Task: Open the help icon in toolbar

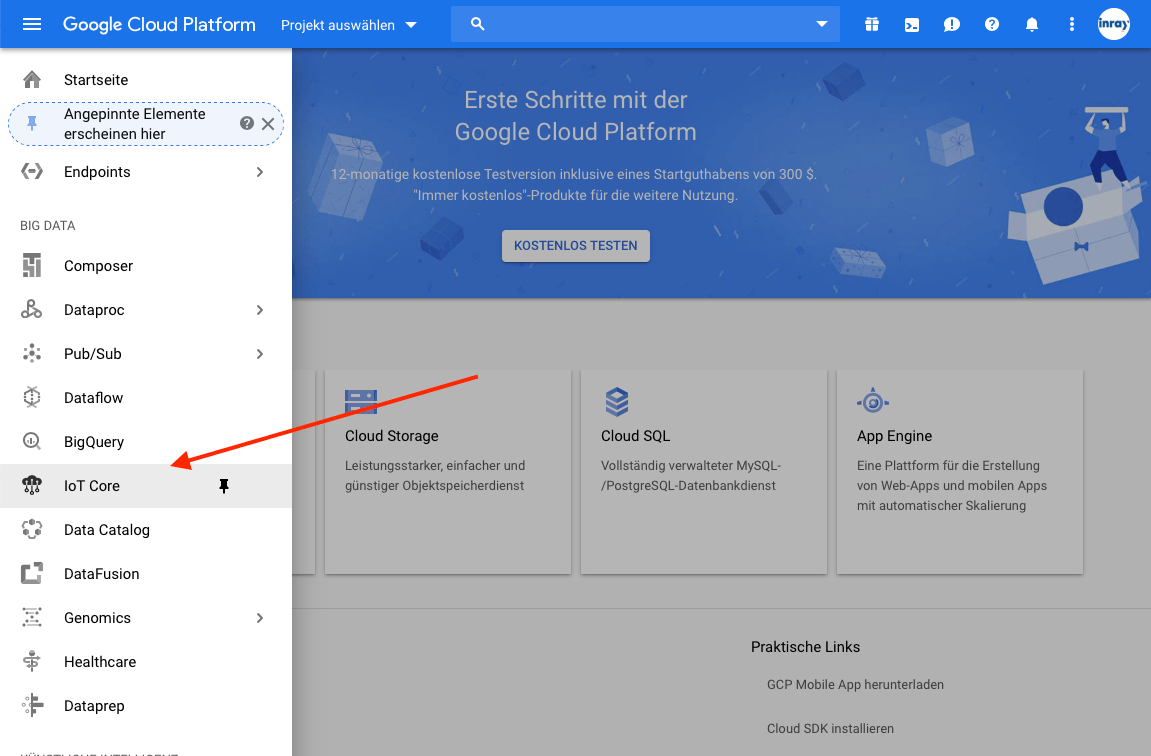Action: click(x=991, y=24)
